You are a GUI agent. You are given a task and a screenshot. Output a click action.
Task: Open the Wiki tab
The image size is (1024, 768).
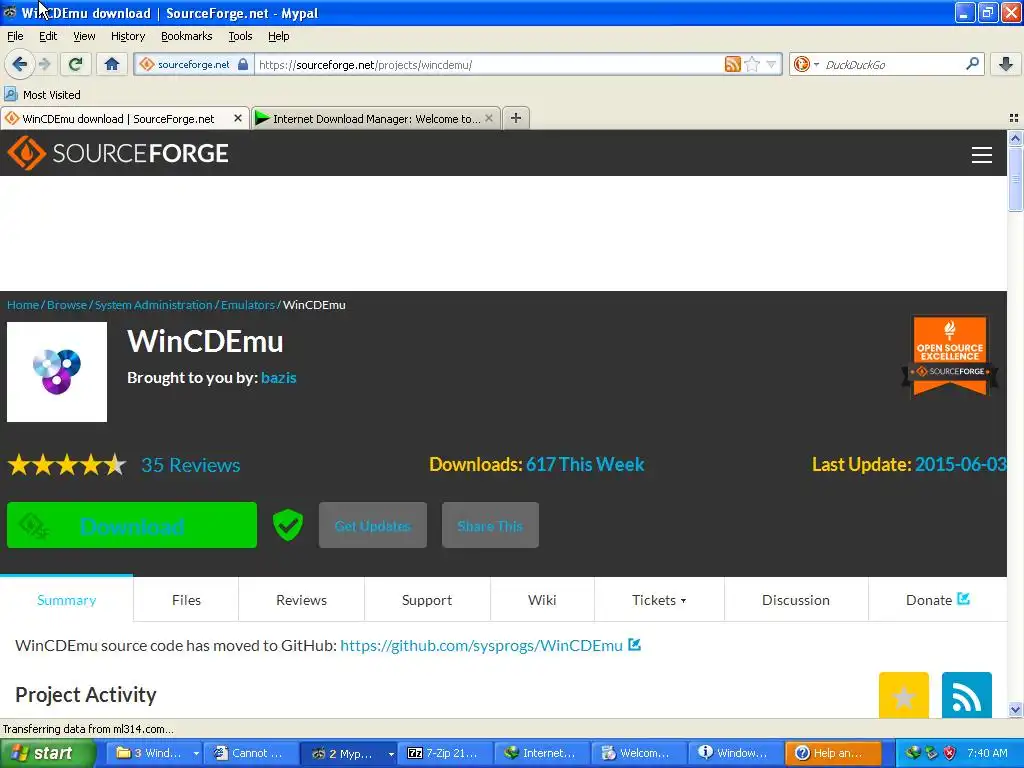pyautogui.click(x=542, y=600)
